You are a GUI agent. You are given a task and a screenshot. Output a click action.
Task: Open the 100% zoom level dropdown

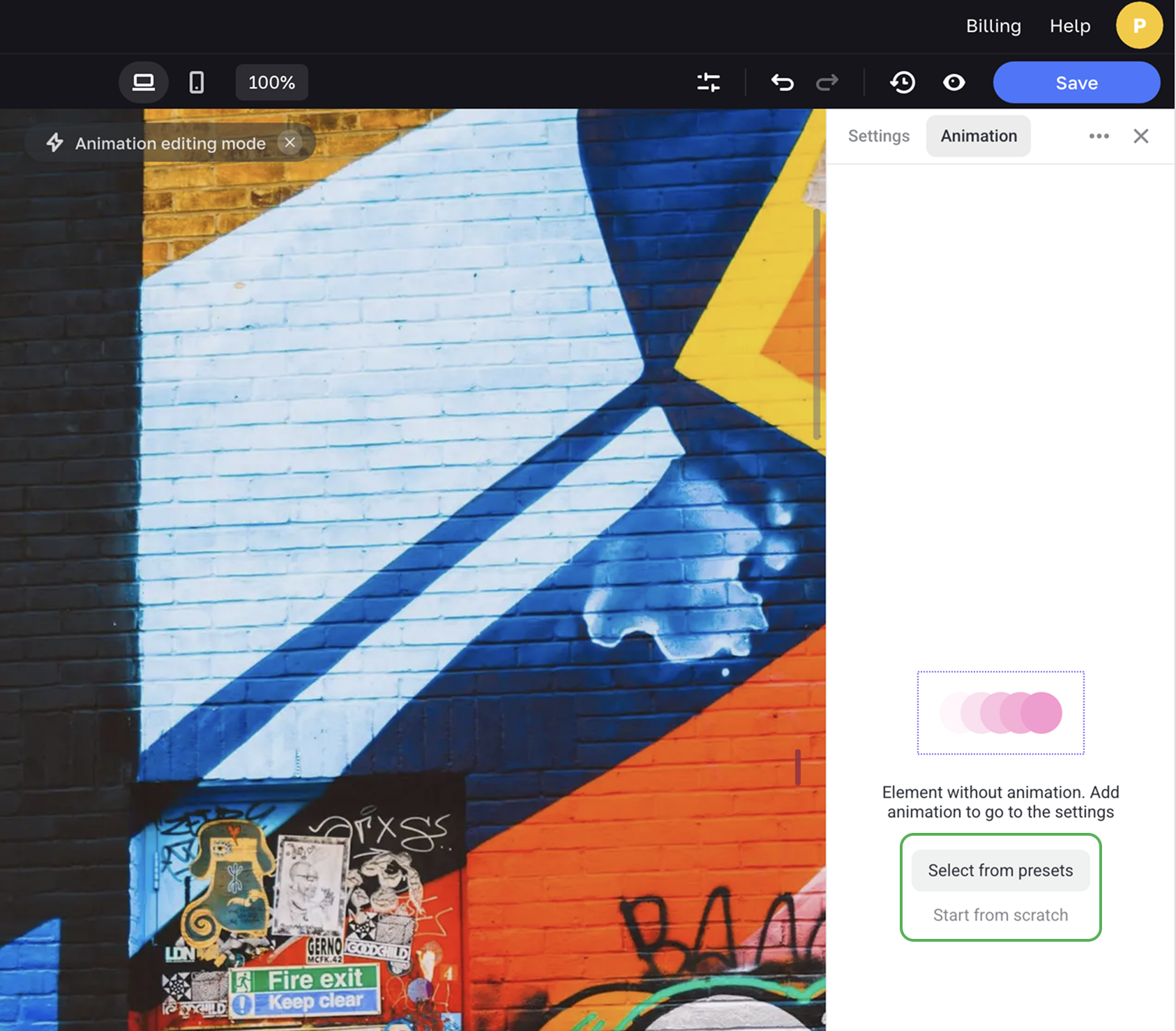pyautogui.click(x=271, y=82)
